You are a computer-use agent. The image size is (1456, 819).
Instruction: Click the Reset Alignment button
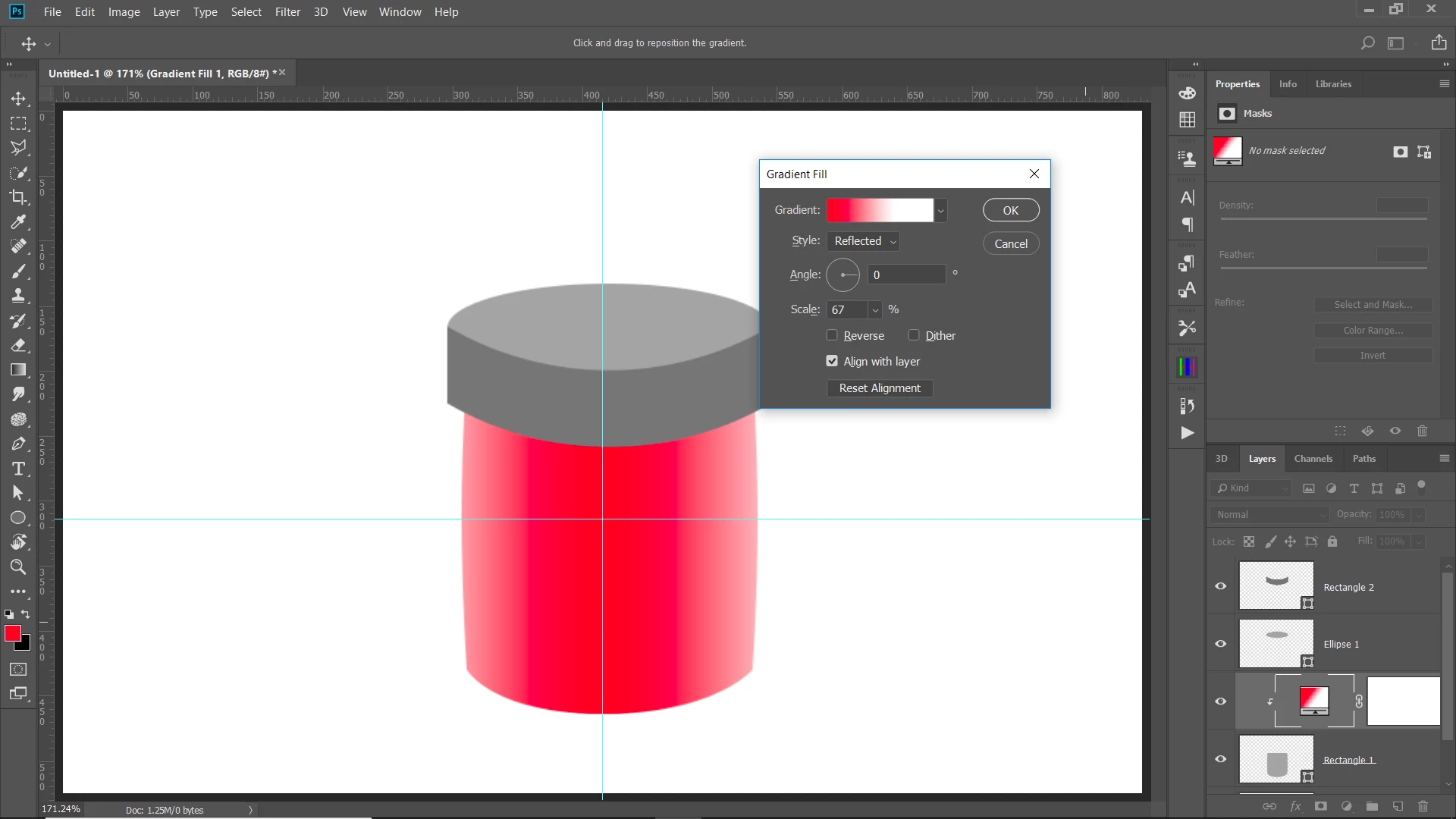coord(879,388)
